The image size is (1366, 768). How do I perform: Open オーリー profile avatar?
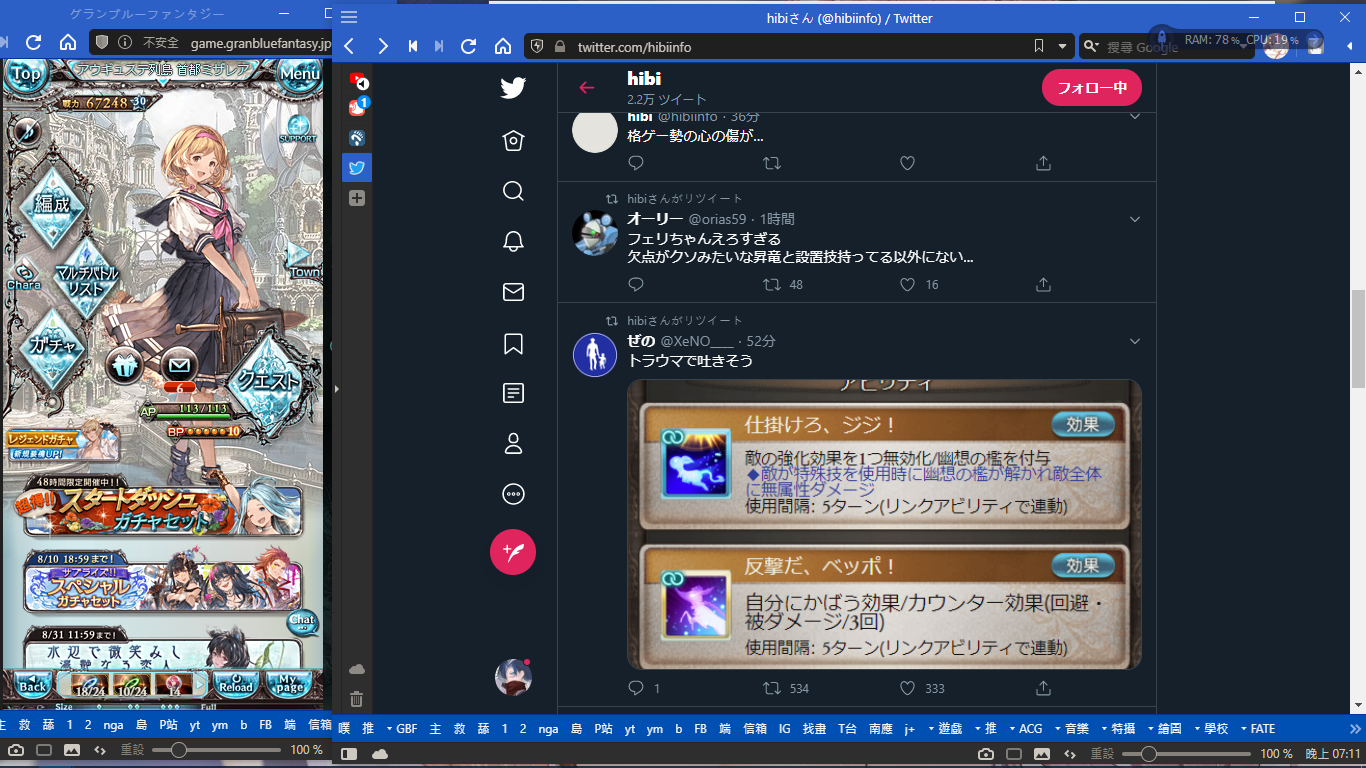[595, 233]
